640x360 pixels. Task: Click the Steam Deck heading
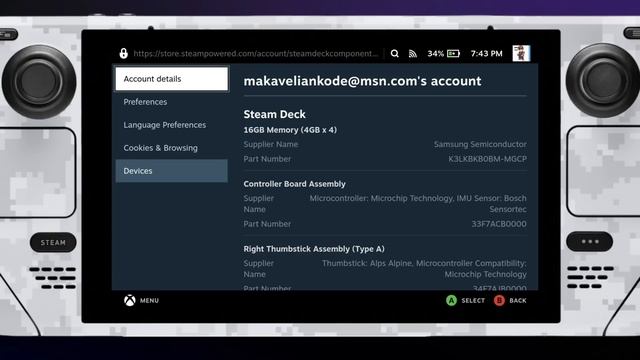[274, 114]
